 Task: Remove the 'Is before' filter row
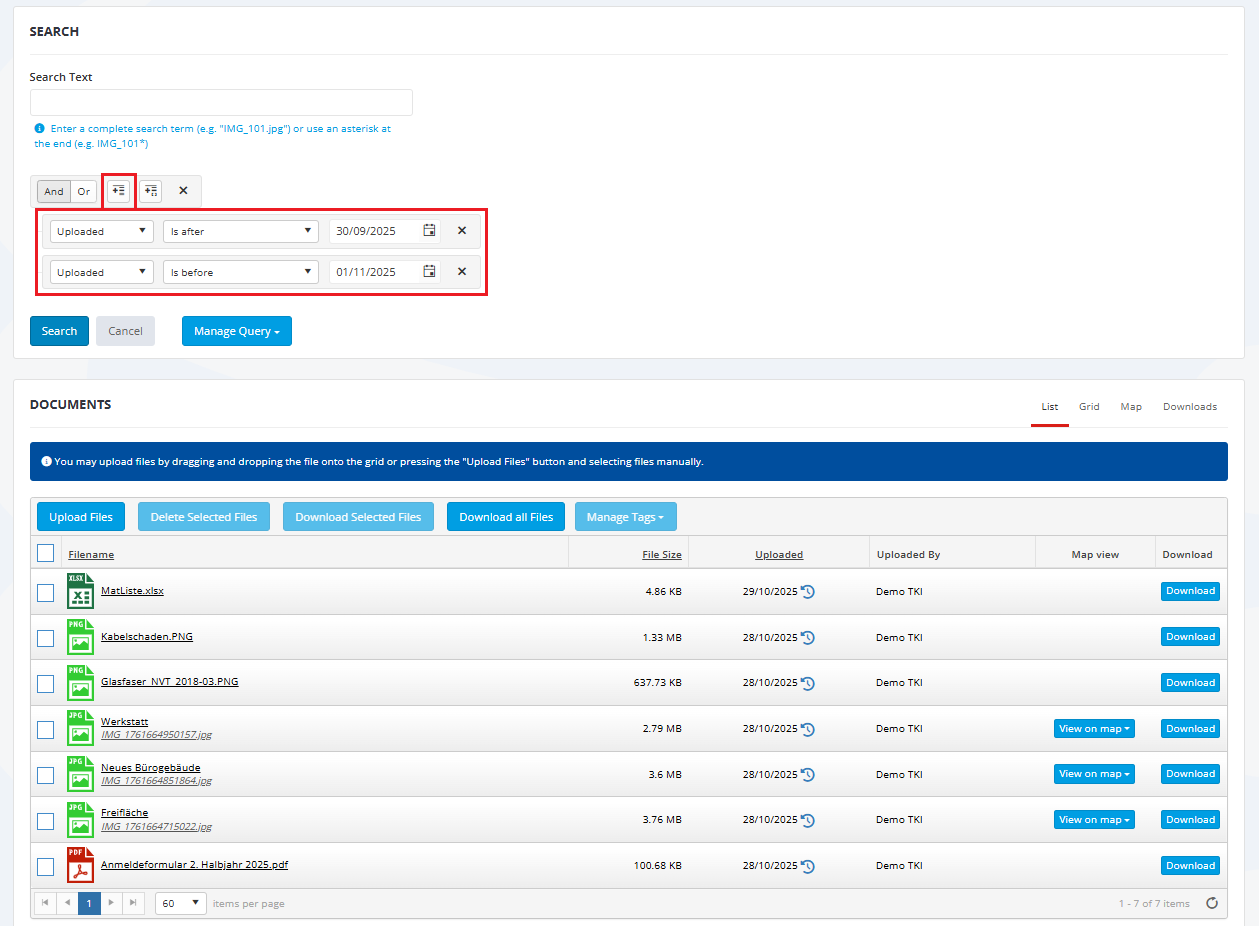[x=462, y=272]
